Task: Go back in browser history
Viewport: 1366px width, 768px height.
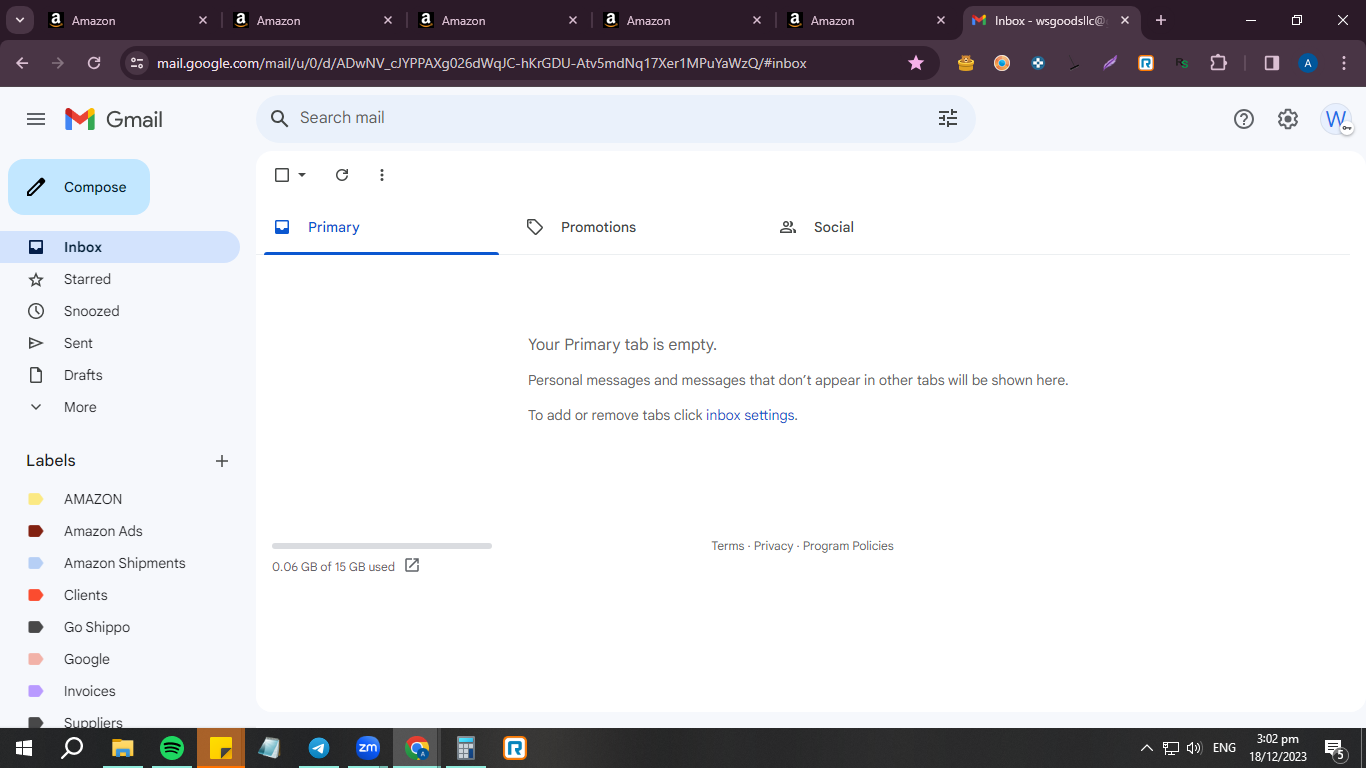Action: click(x=22, y=63)
